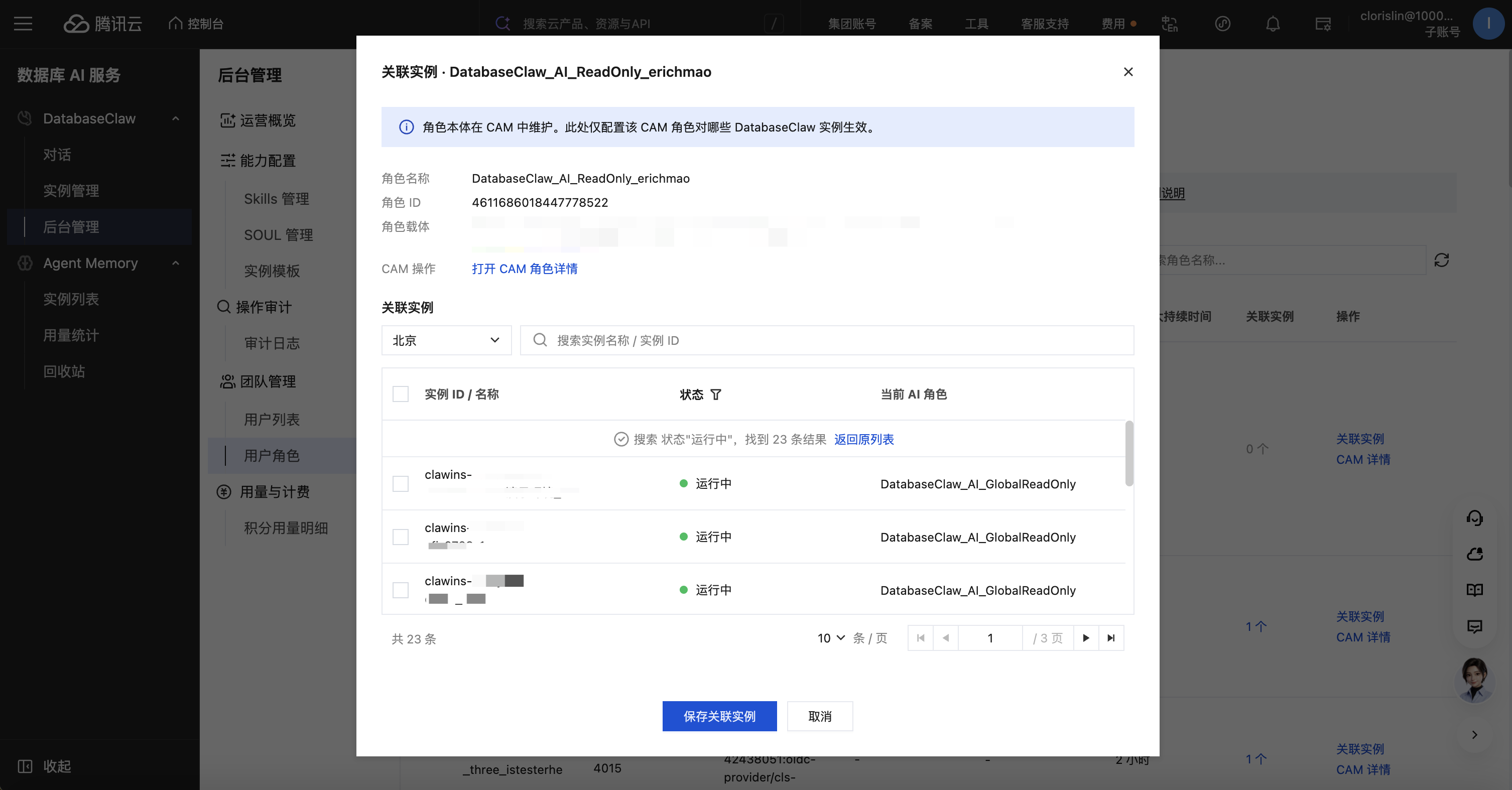1512x790 pixels.
Task: Open 审计日志 in the admin menu
Action: tap(272, 343)
